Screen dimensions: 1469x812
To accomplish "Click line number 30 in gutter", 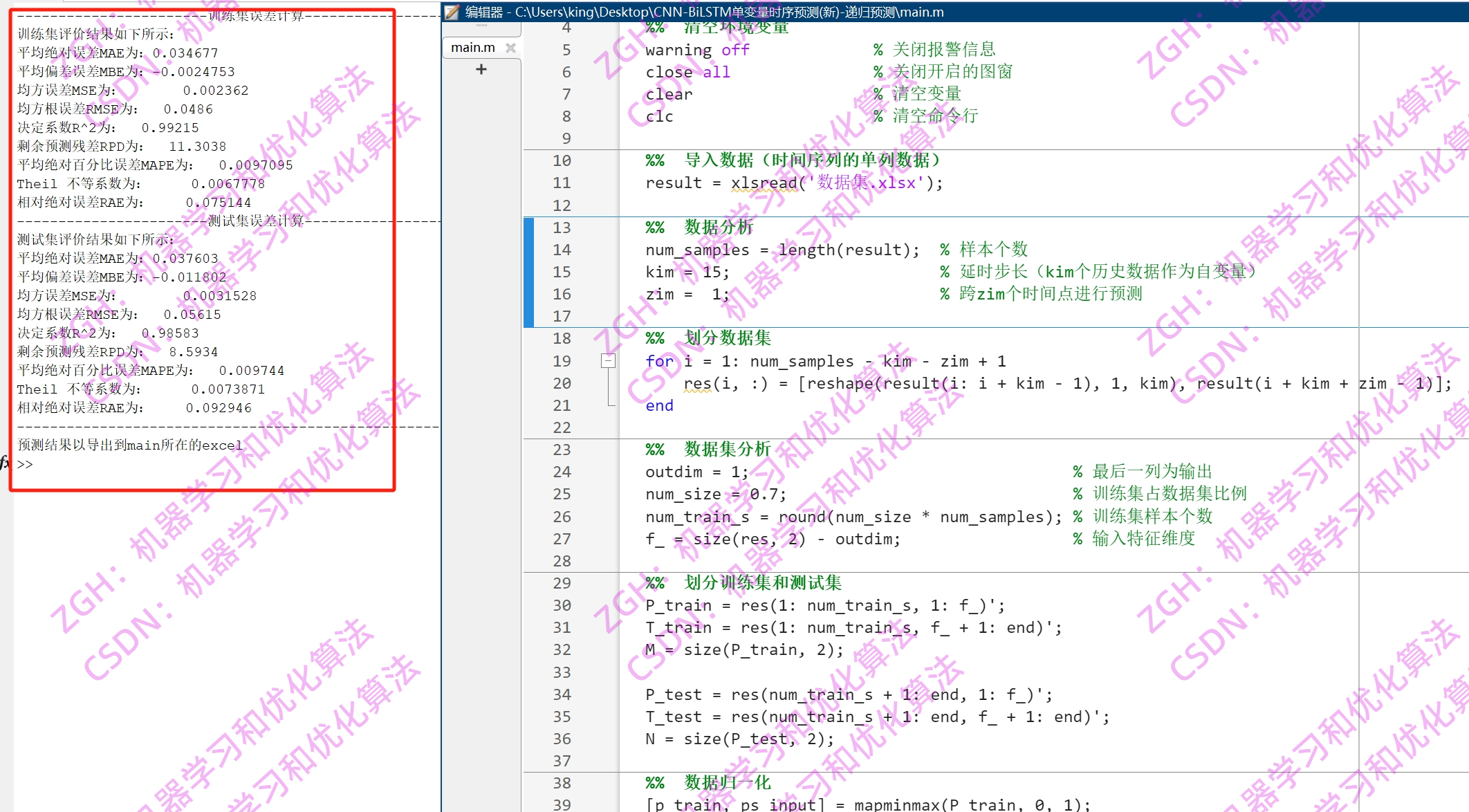I will click(562, 605).
